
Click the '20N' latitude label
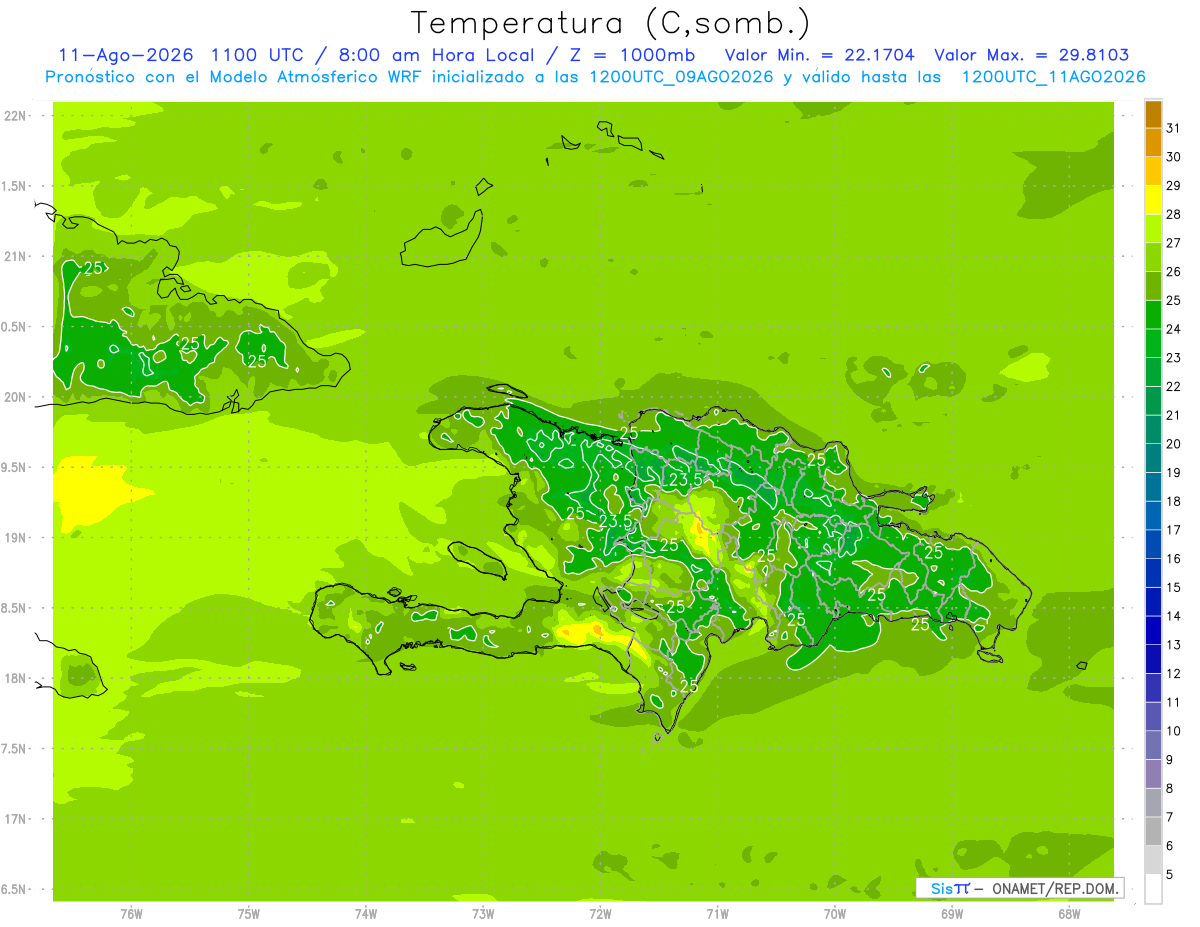tap(15, 397)
